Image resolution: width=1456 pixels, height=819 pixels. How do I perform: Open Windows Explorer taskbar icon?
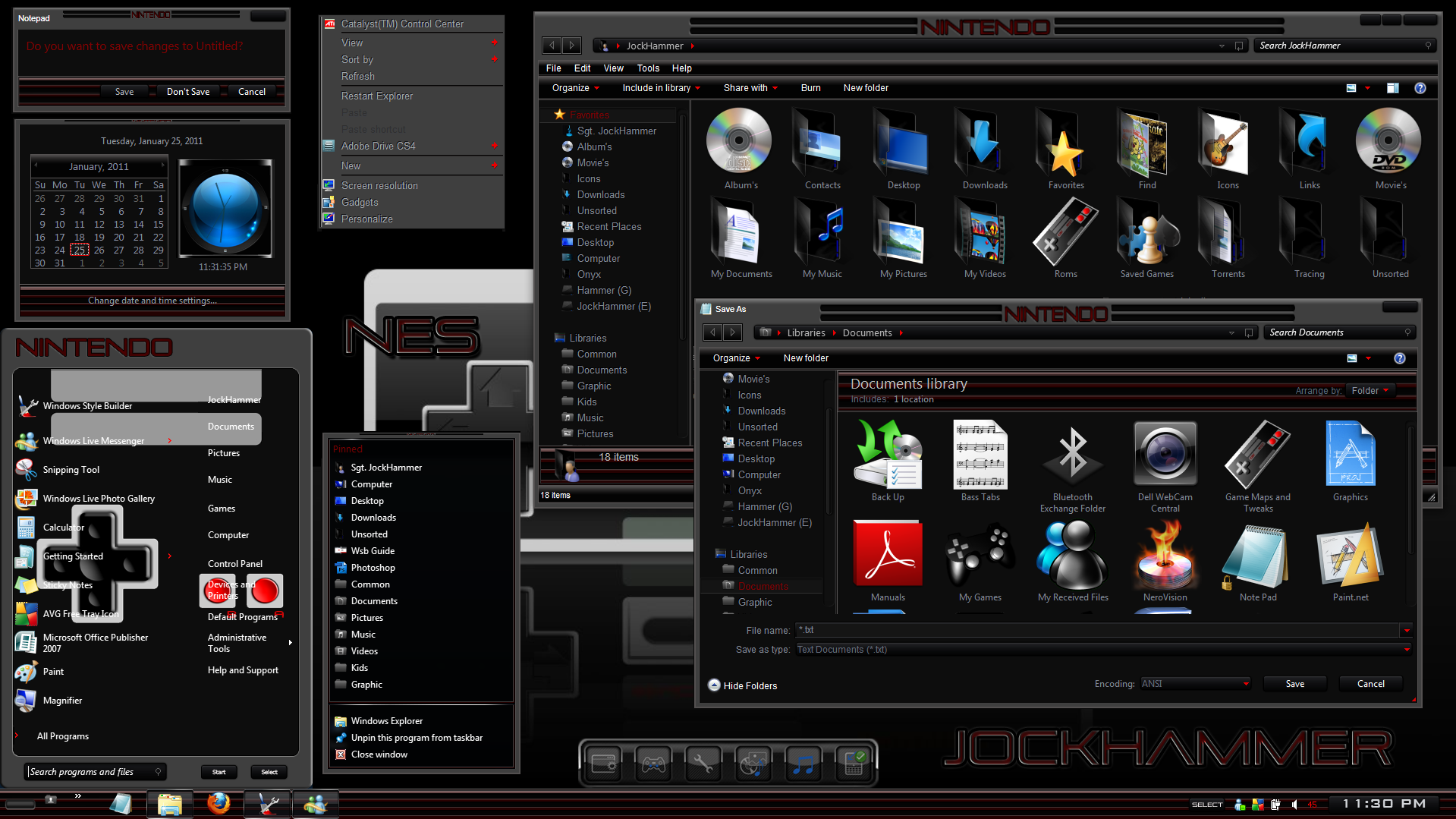click(169, 803)
